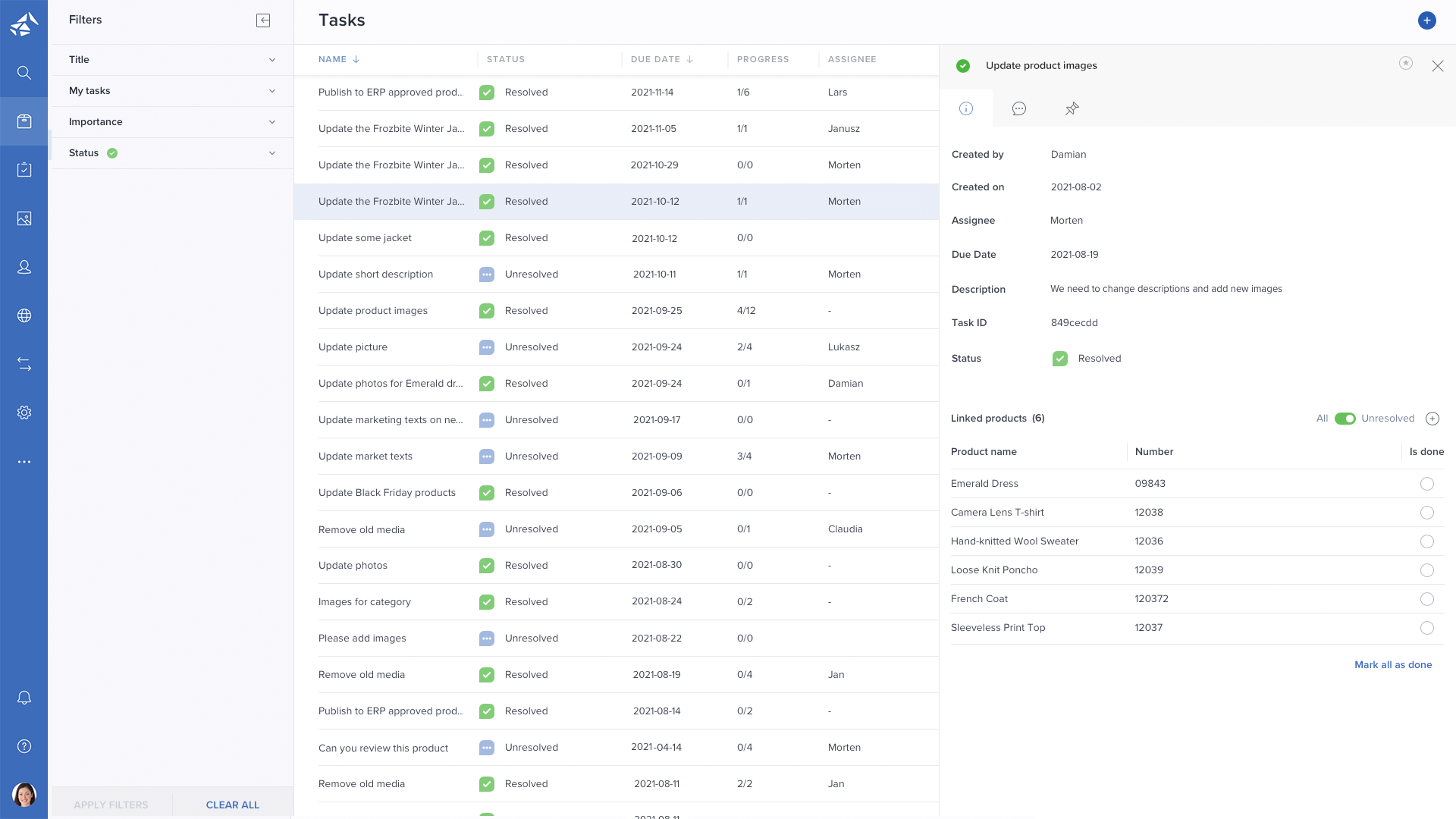Expand the Title filter

pos(172,60)
